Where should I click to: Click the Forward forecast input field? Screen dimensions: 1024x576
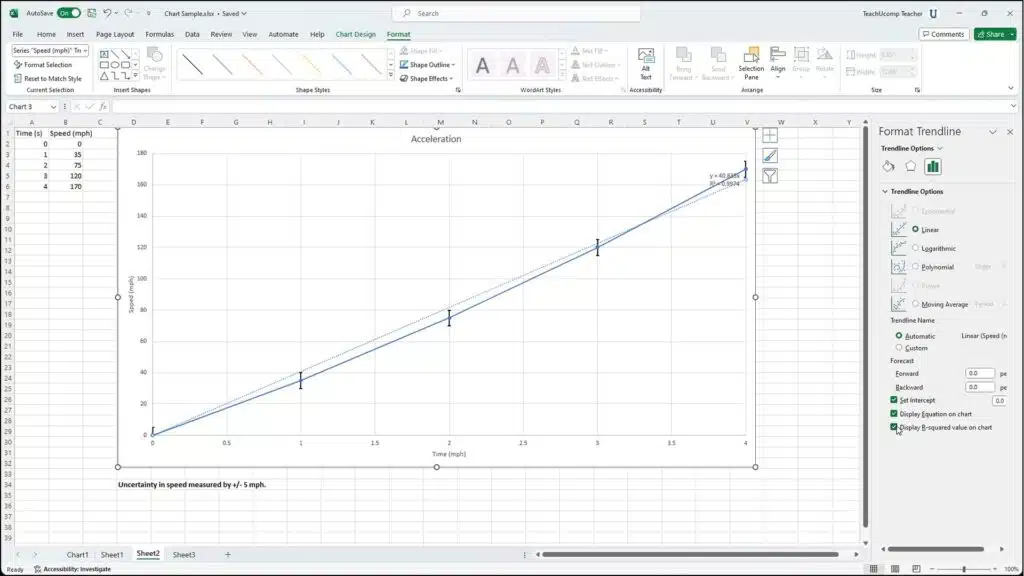pyautogui.click(x=980, y=373)
